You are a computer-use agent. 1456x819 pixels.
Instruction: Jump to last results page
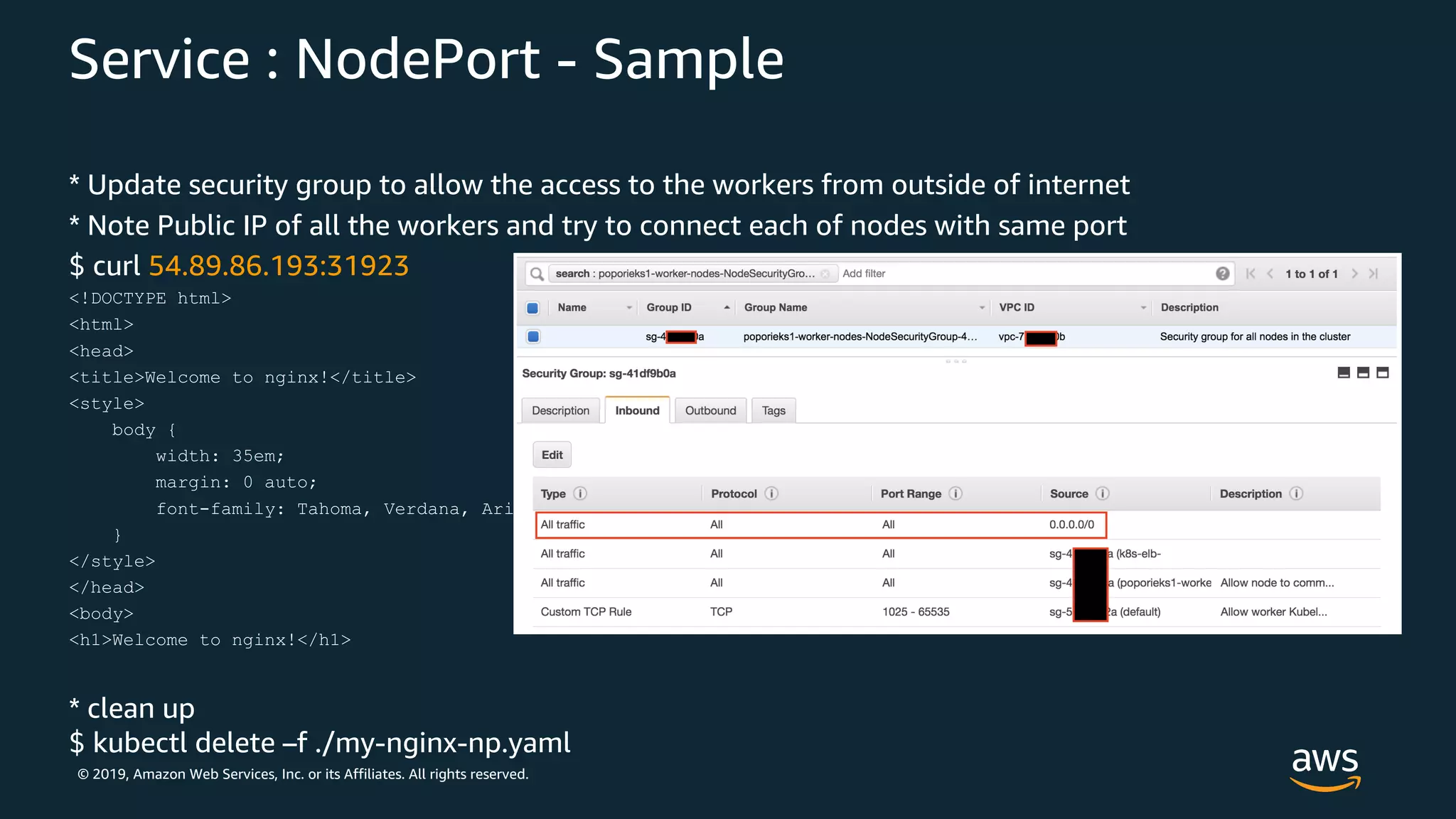coord(1374,274)
